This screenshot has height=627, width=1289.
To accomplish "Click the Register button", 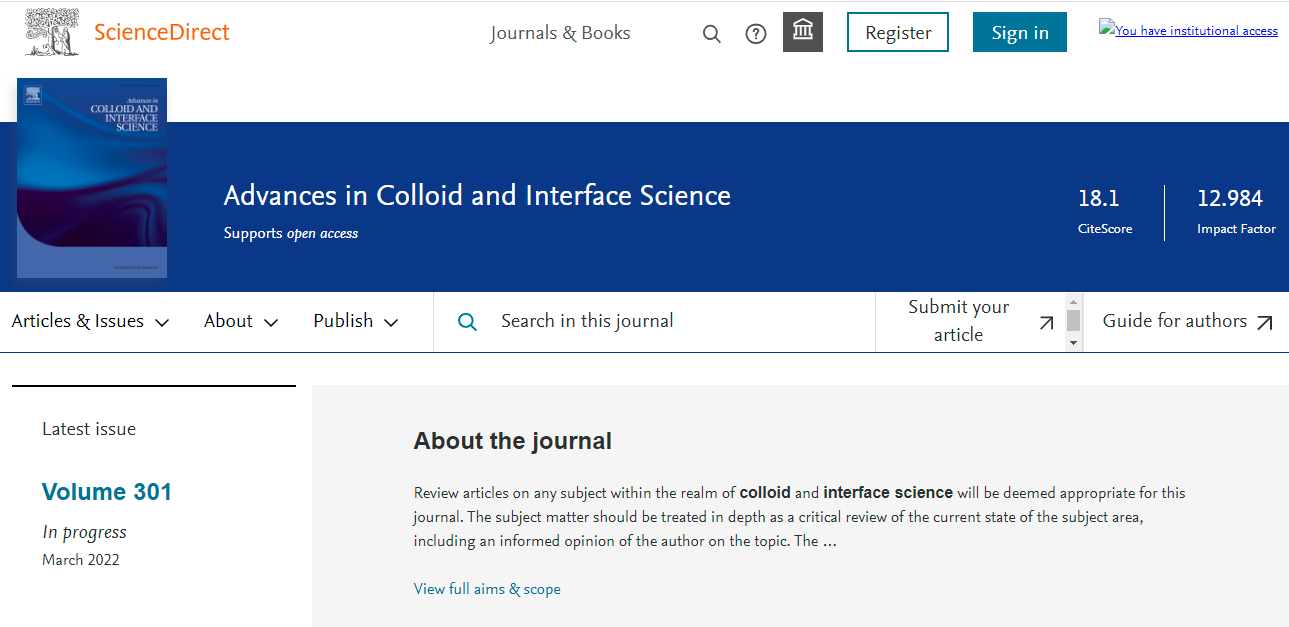I will coord(898,32).
